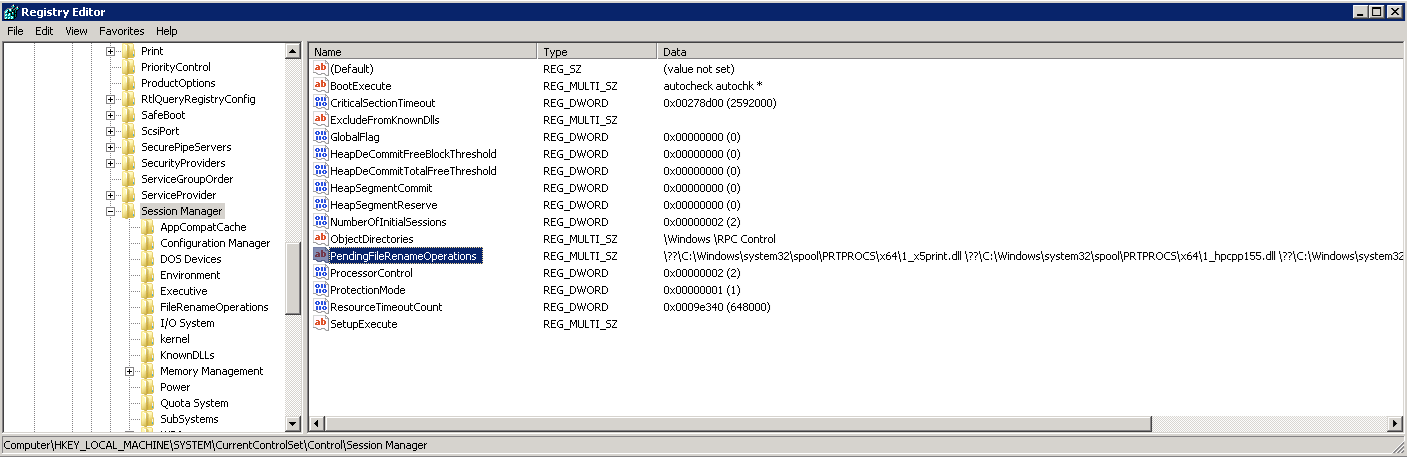Click the ResourceTimeoutCount DWORD icon
This screenshot has height=457, width=1407.
click(x=321, y=307)
